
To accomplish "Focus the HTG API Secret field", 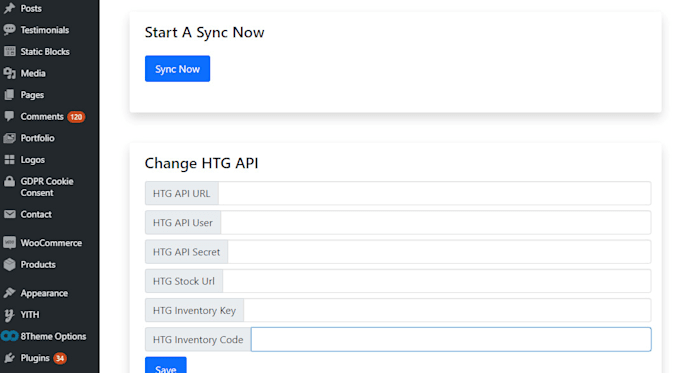I will (x=439, y=252).
